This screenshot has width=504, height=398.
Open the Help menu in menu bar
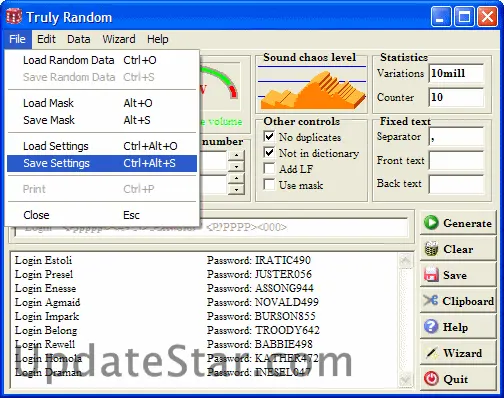[x=158, y=39]
